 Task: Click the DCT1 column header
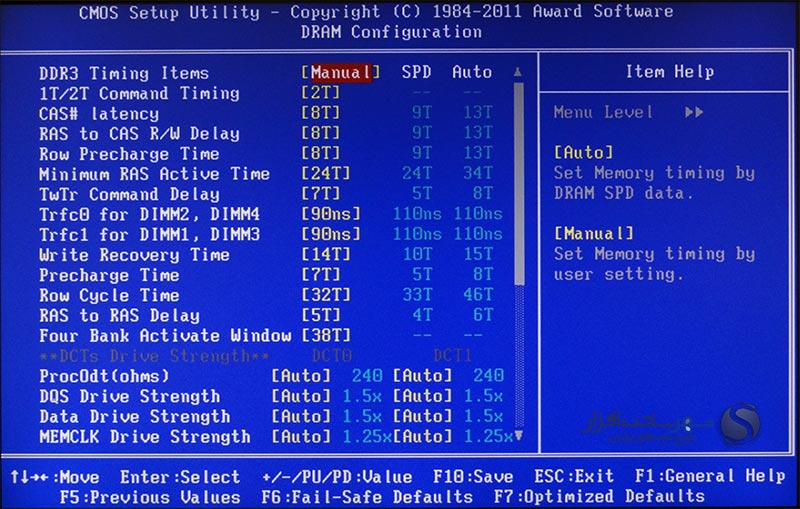point(453,355)
